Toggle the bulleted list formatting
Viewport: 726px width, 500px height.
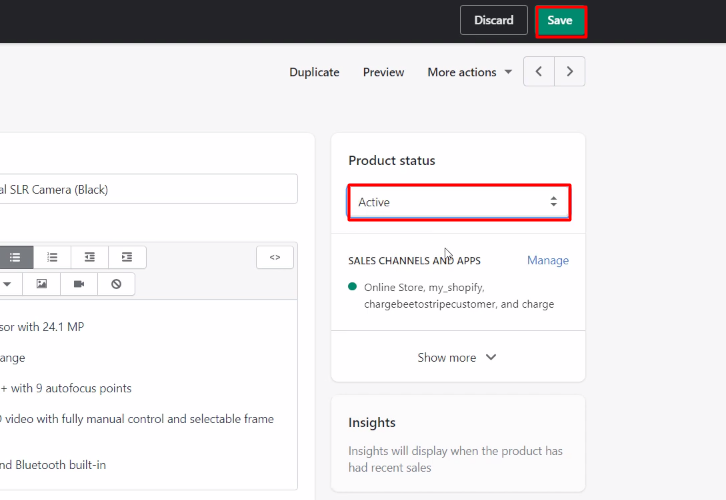pyautogui.click(x=15, y=257)
